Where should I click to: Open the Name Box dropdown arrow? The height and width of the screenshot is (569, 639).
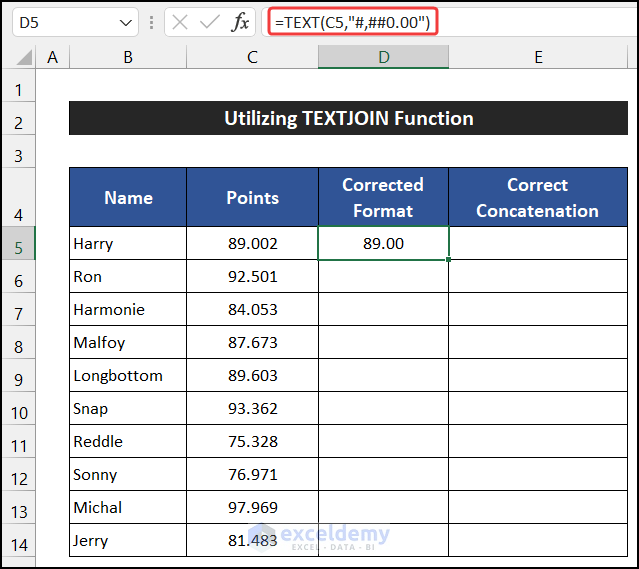(x=126, y=22)
